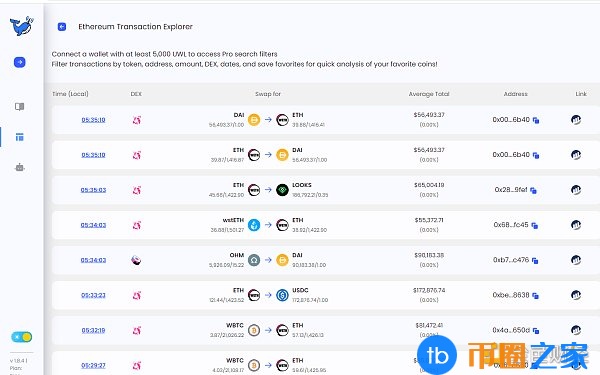Open explorer link icon for DAI to ETH row
Screen dimensions: 600x375
tap(576, 120)
